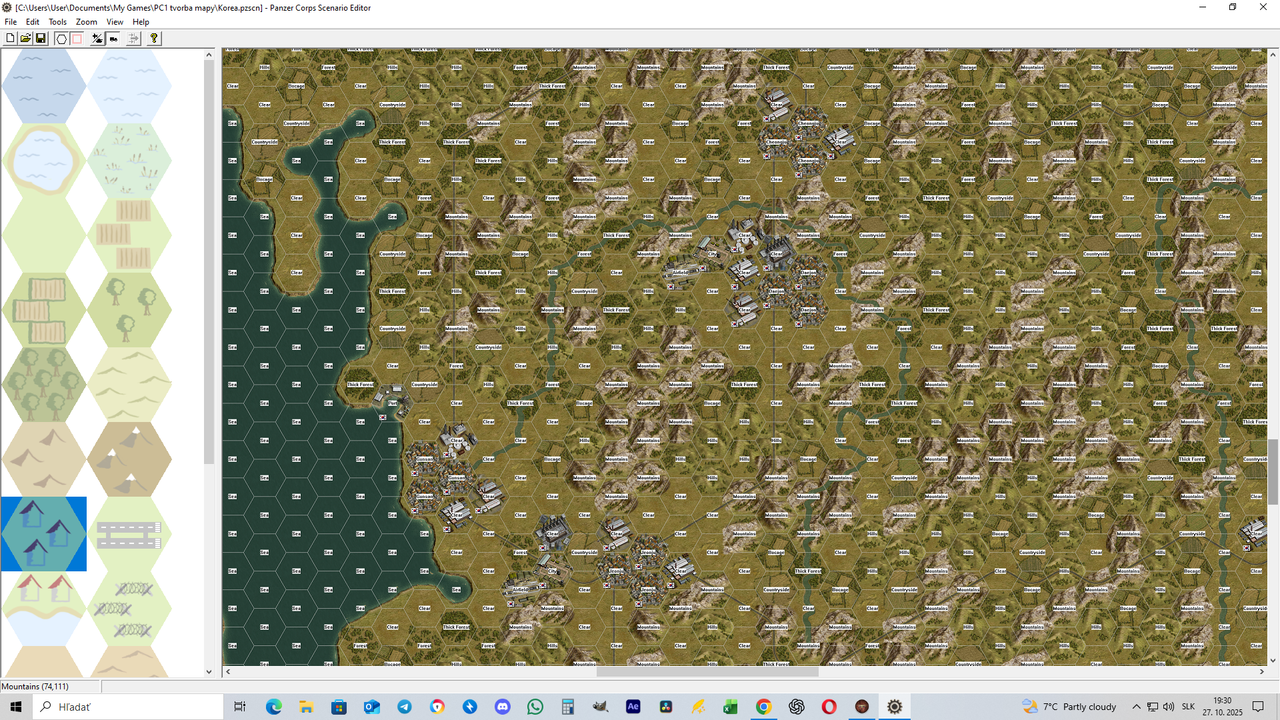
Task: Toggle the red square toolbar button
Action: (76, 38)
